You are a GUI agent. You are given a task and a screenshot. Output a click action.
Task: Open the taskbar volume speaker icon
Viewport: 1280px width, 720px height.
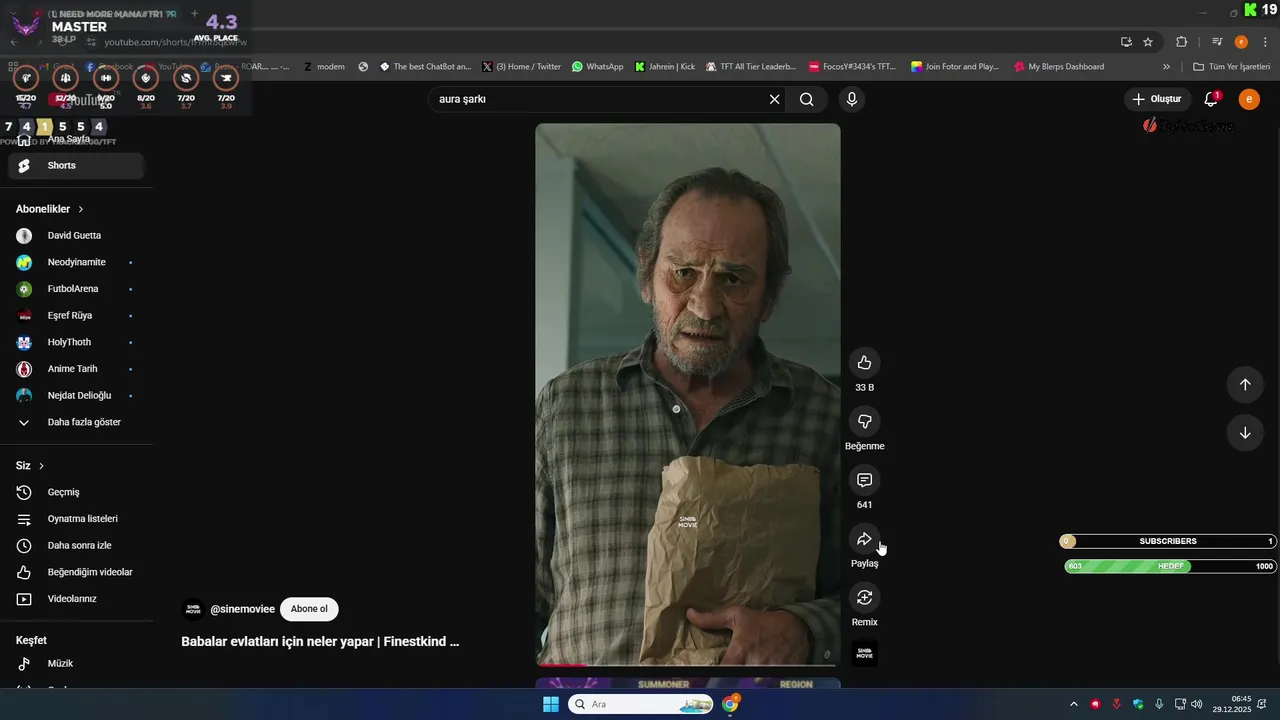(x=1197, y=704)
